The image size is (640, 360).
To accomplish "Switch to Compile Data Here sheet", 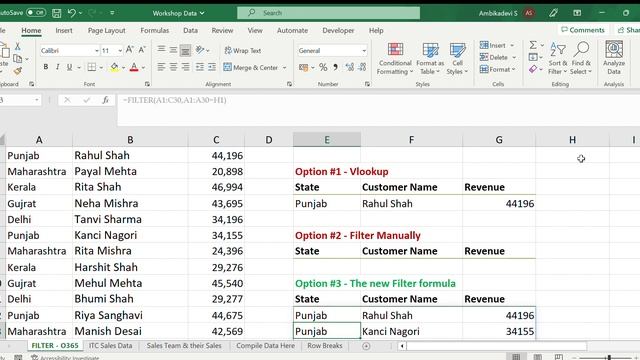I will (x=265, y=345).
